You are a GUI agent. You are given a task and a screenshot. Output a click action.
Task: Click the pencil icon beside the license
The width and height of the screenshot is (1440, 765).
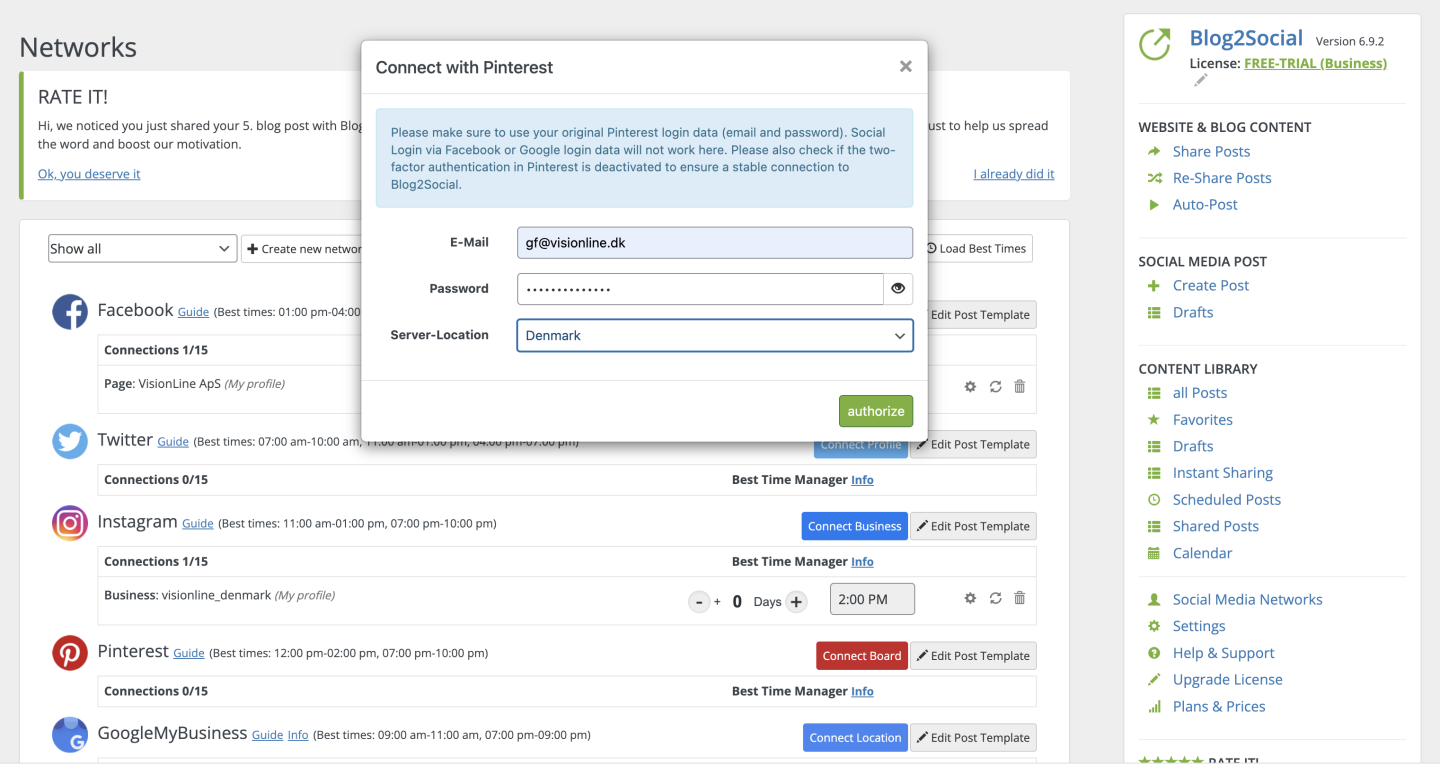(1201, 81)
